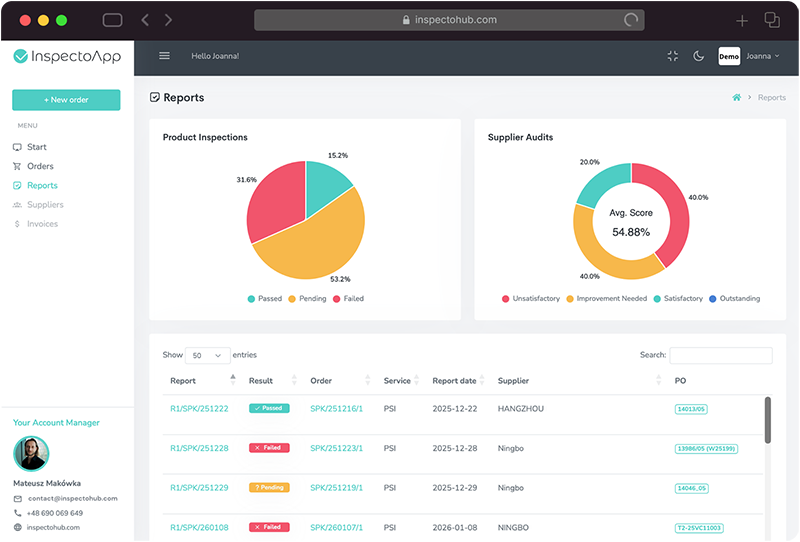Open a new browser tab plus icon
This screenshot has width=800, height=542.
coord(742,20)
